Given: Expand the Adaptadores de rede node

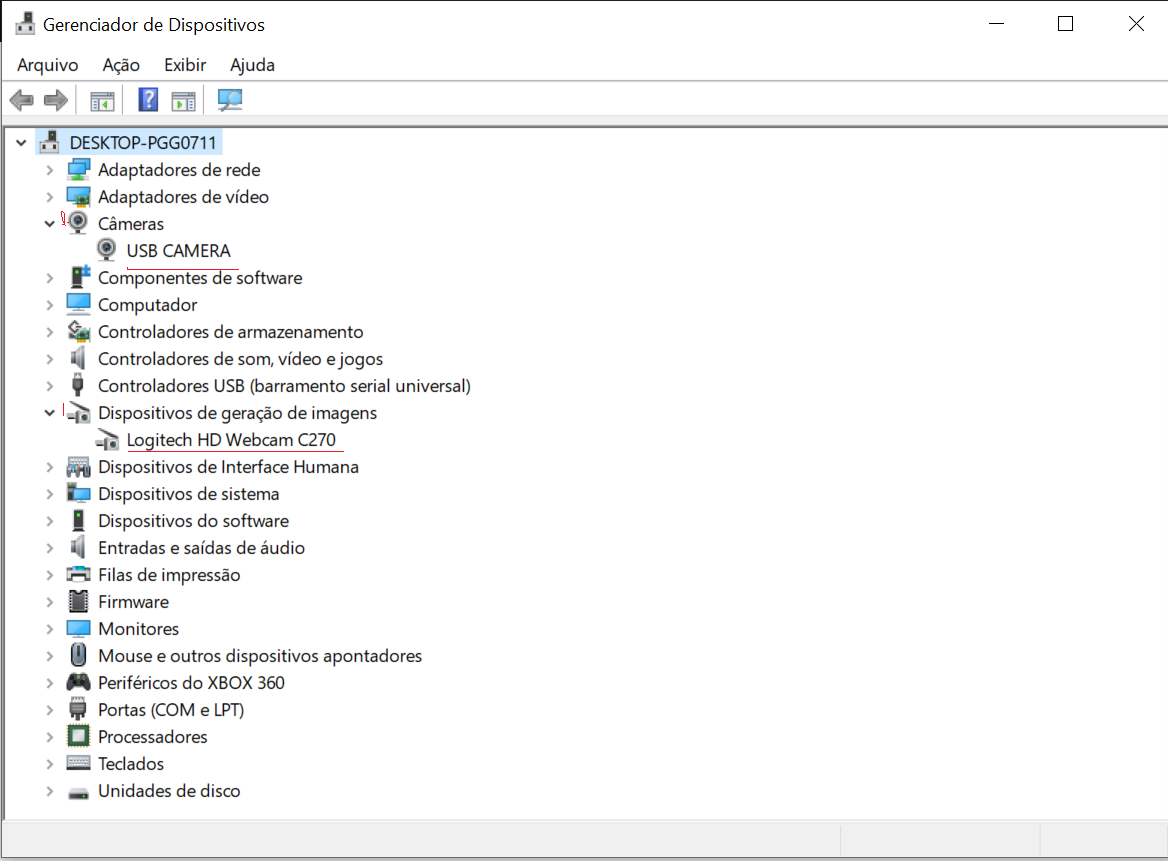Looking at the screenshot, I should [x=50, y=170].
